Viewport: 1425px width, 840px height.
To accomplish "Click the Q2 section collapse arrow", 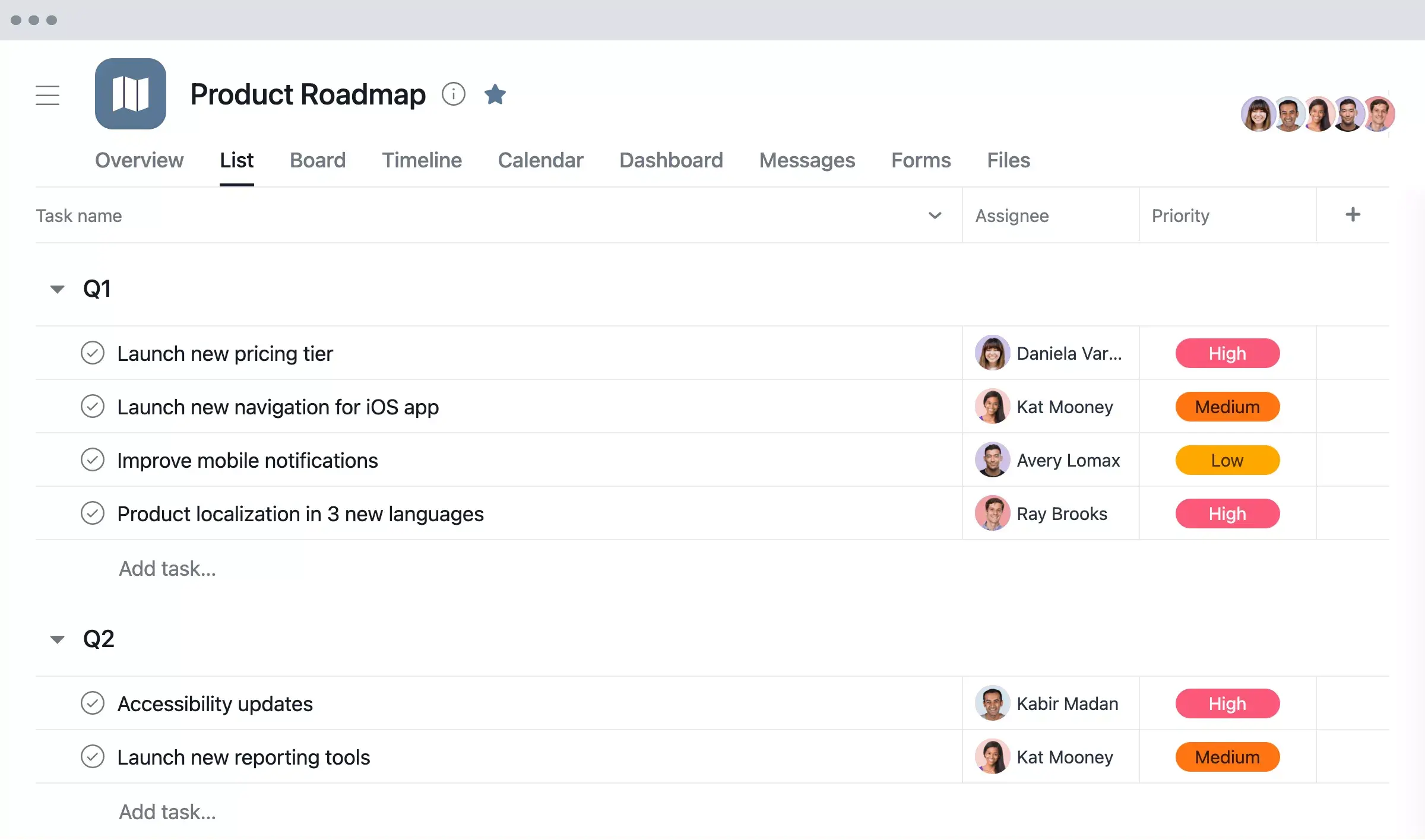I will [x=57, y=638].
